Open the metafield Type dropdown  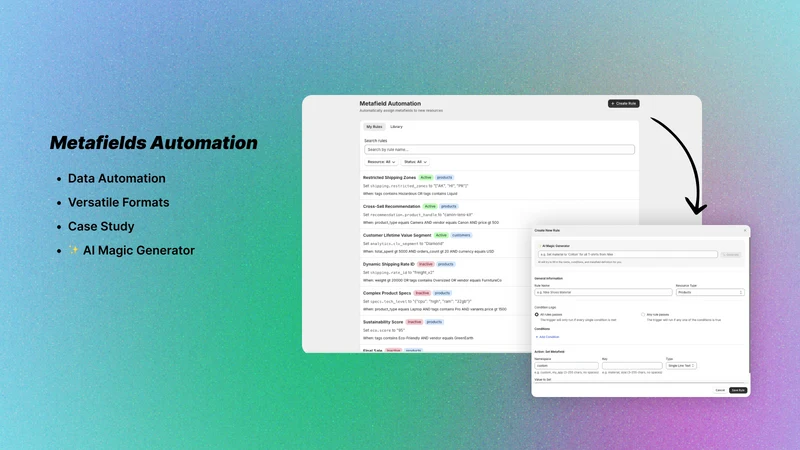click(x=681, y=366)
